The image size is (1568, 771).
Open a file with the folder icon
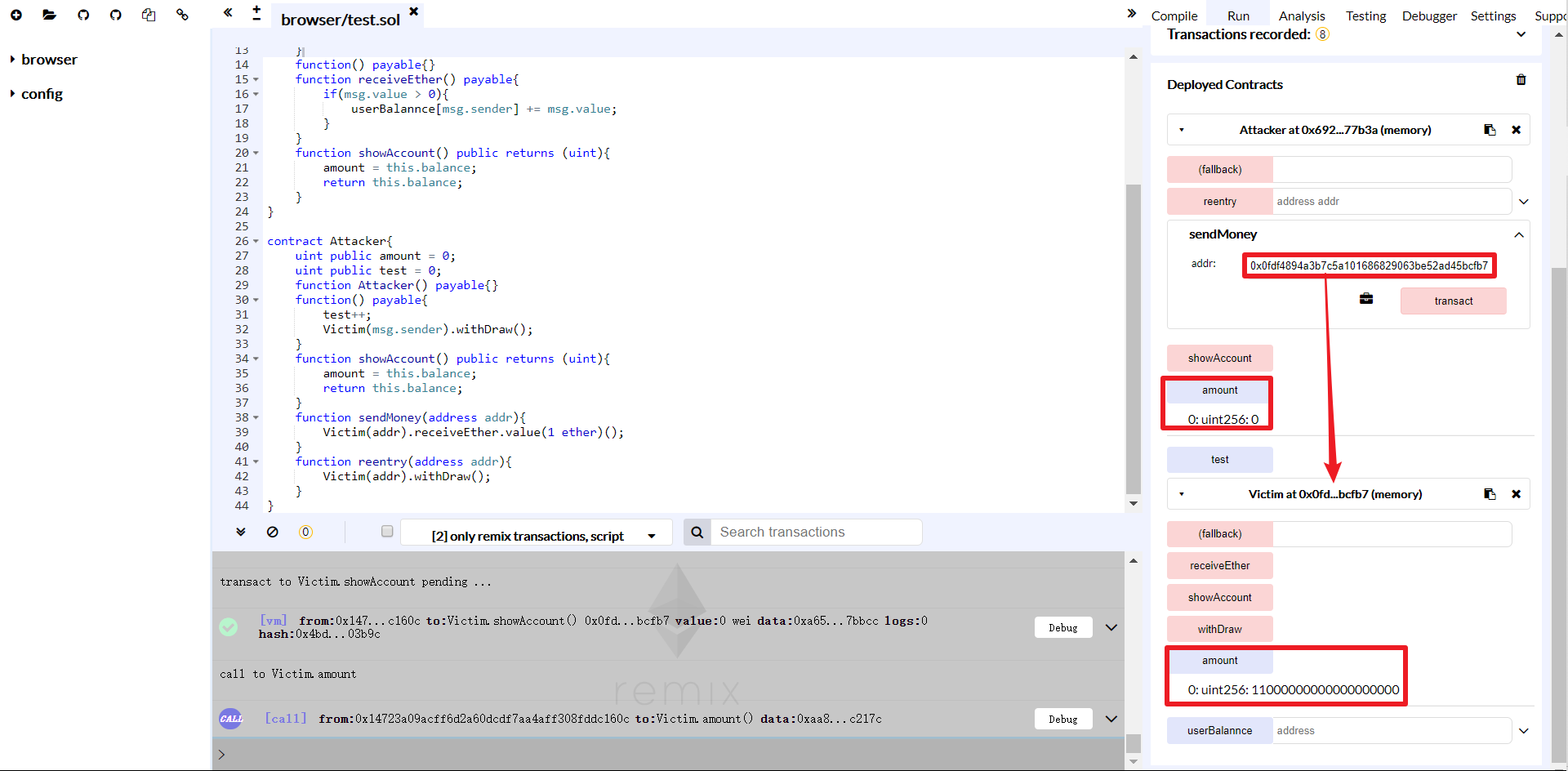(50, 15)
